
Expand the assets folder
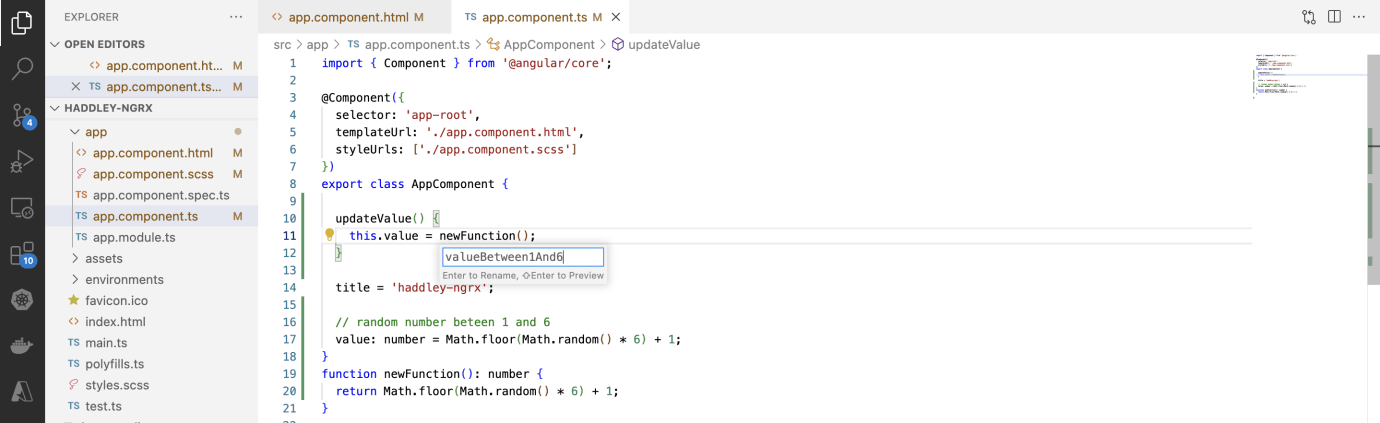pos(75,258)
